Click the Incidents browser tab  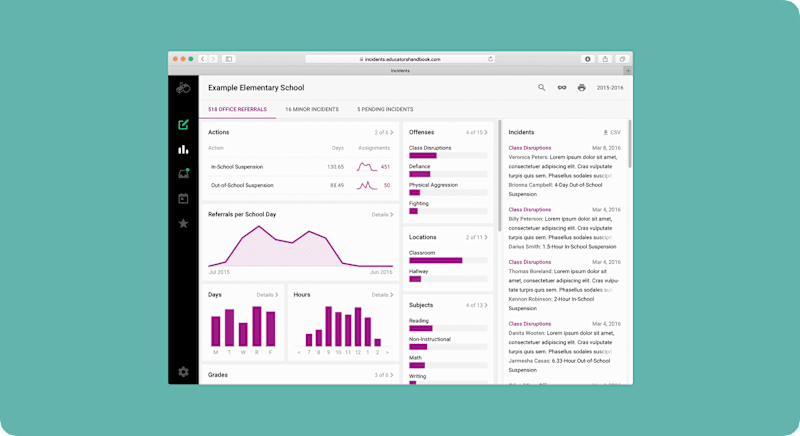400,71
